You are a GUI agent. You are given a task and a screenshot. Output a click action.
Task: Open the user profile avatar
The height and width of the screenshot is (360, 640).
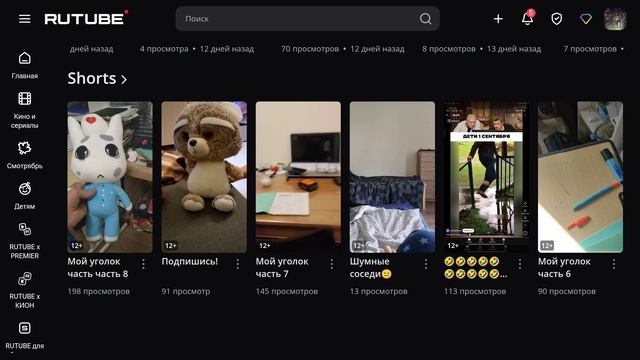[615, 19]
